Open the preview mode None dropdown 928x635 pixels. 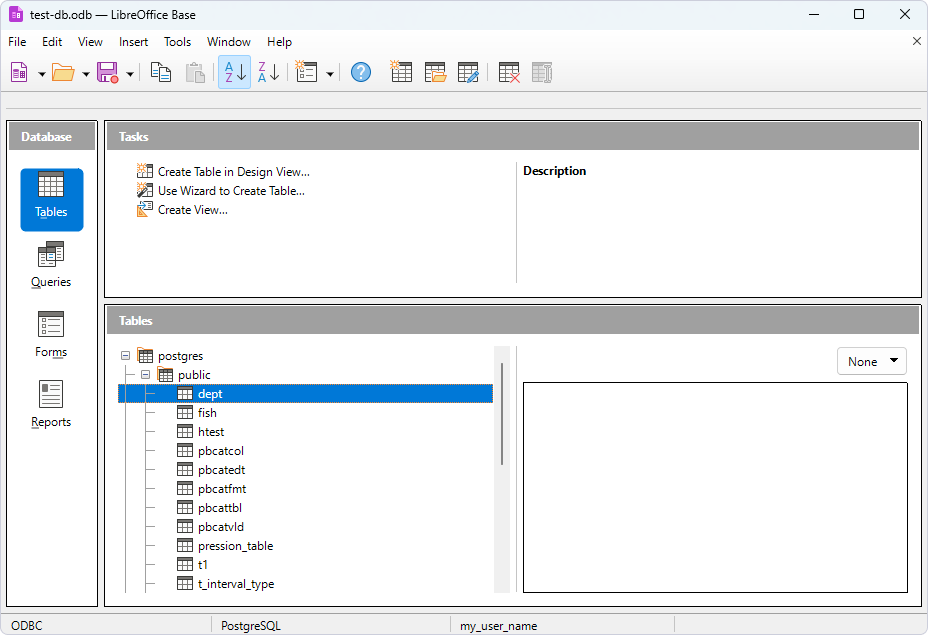click(871, 362)
